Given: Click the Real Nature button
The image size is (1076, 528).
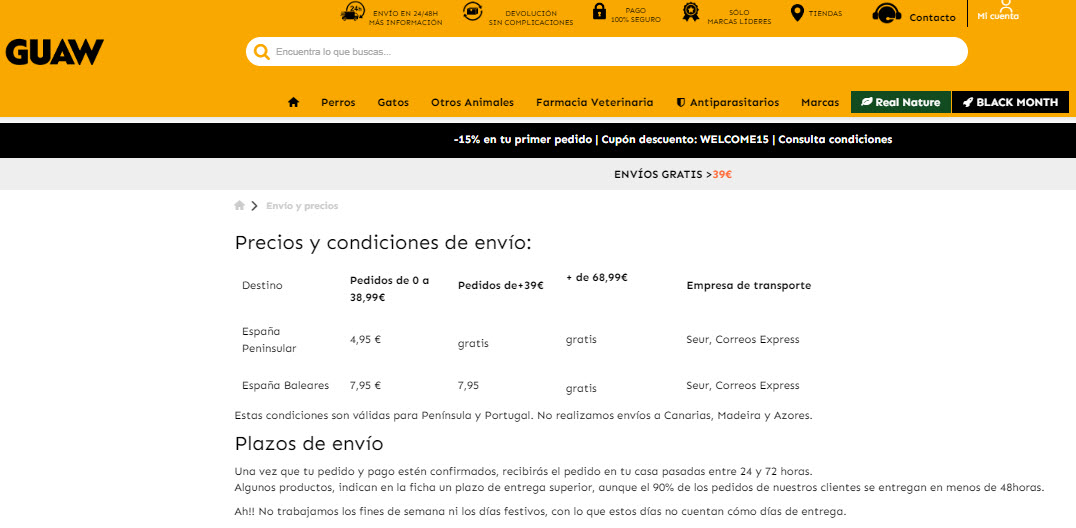Looking at the screenshot, I should [x=900, y=102].
